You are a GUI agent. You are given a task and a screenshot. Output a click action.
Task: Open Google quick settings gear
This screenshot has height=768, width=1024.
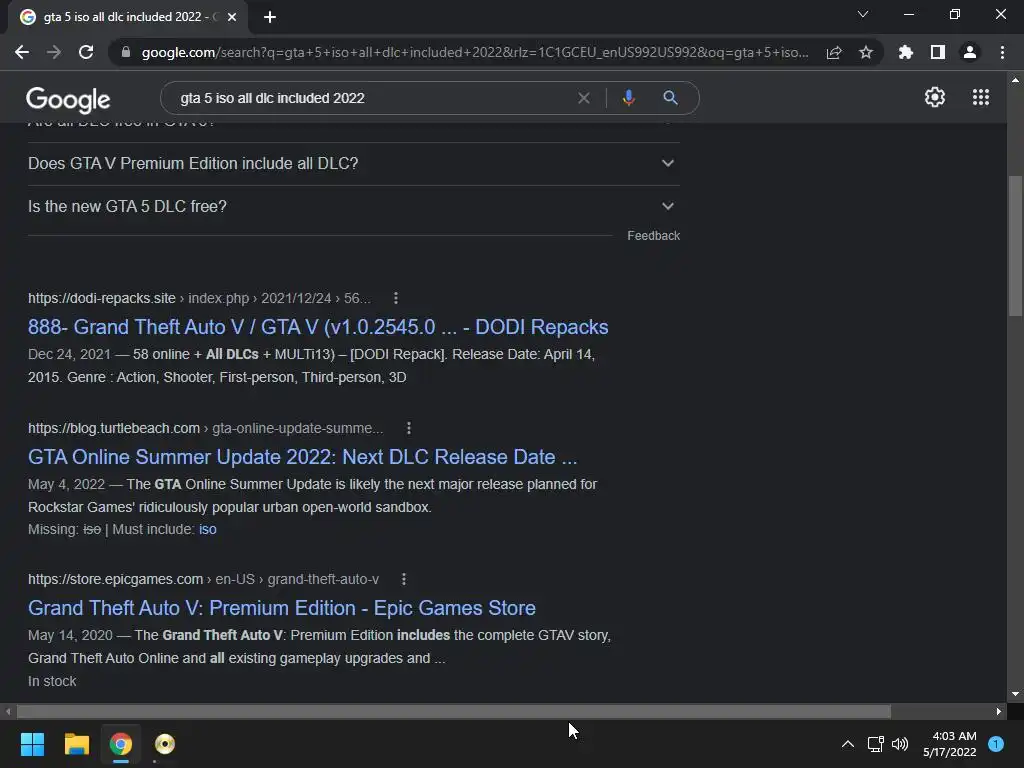[935, 97]
